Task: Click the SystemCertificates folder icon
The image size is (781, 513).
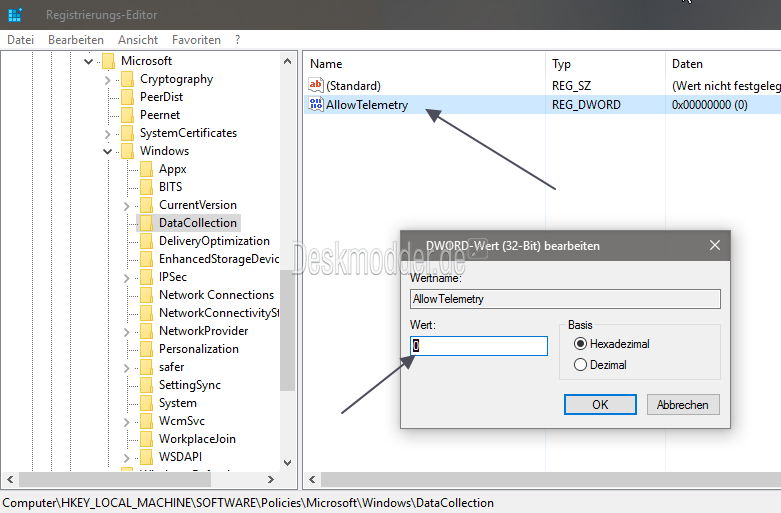Action: point(128,133)
